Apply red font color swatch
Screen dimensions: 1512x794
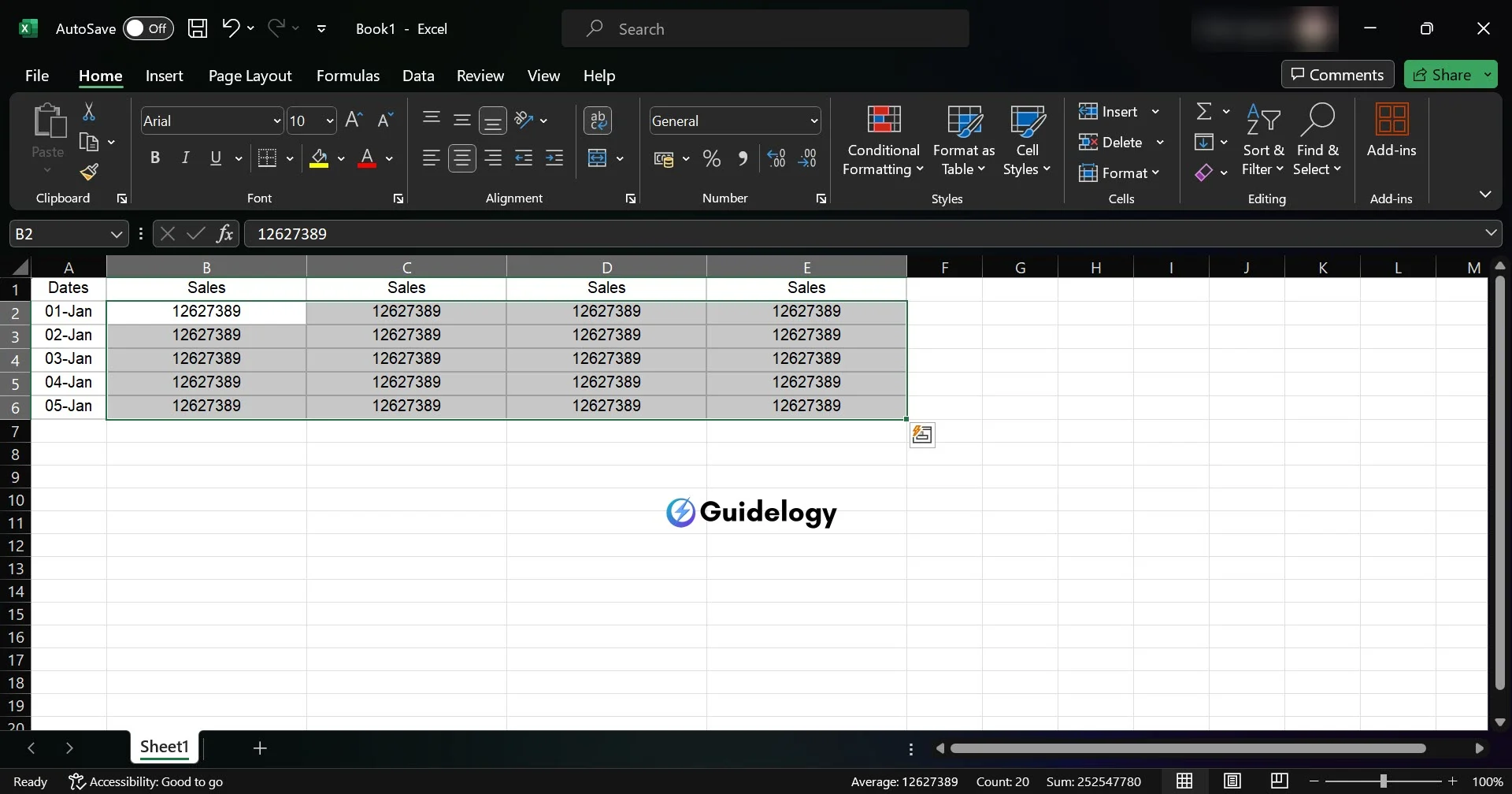(367, 158)
